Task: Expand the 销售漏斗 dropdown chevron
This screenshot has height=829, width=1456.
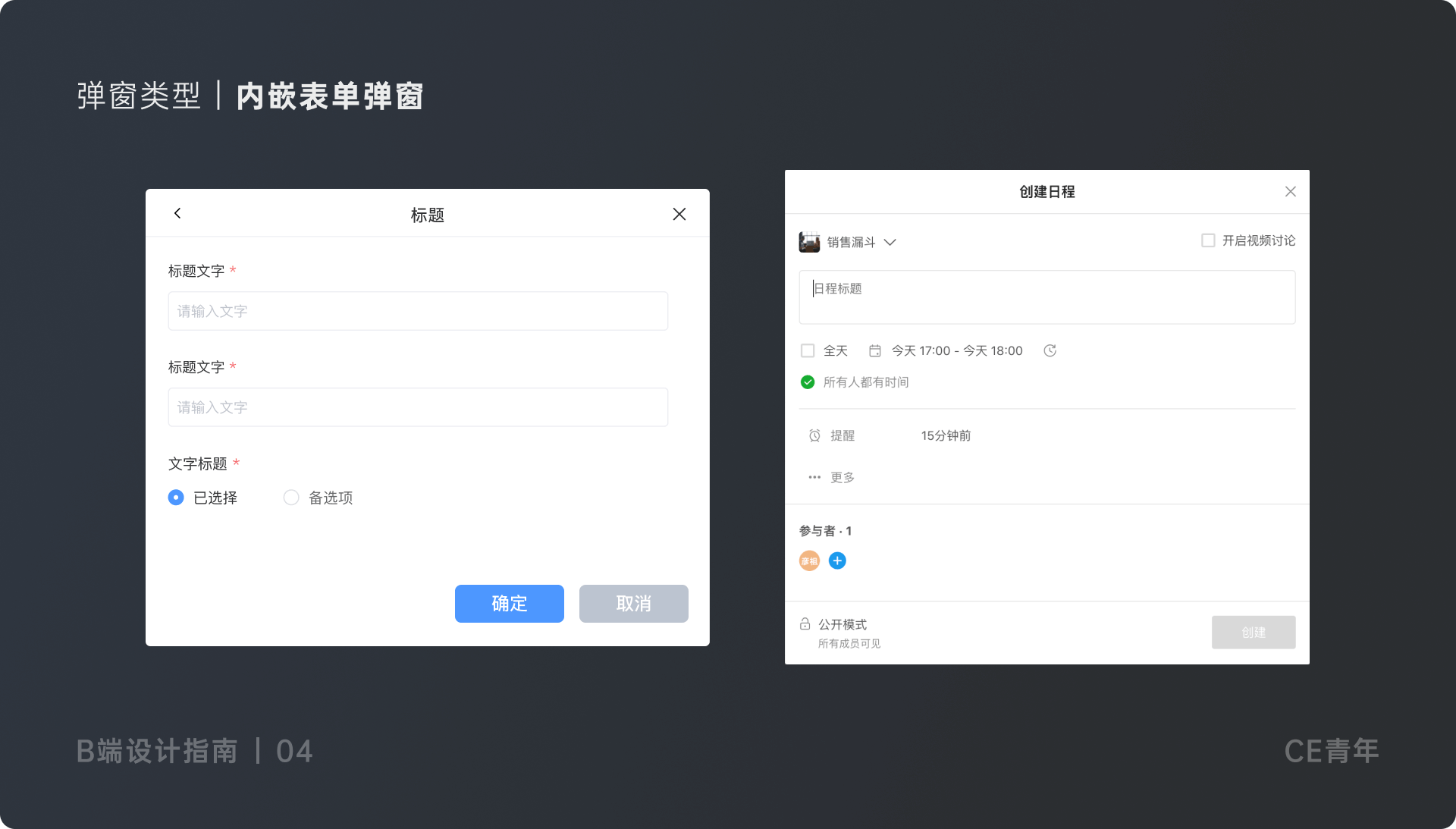Action: 890,242
